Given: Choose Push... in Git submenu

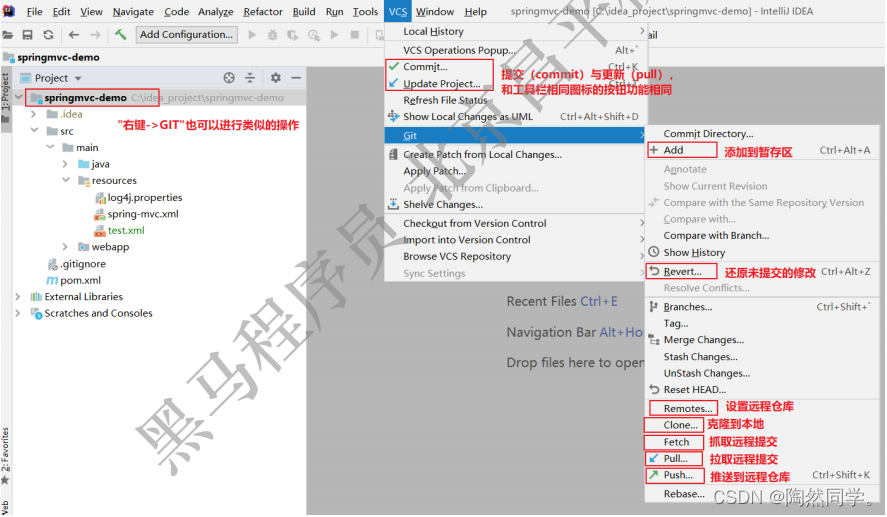Looking at the screenshot, I should tap(762, 475).
